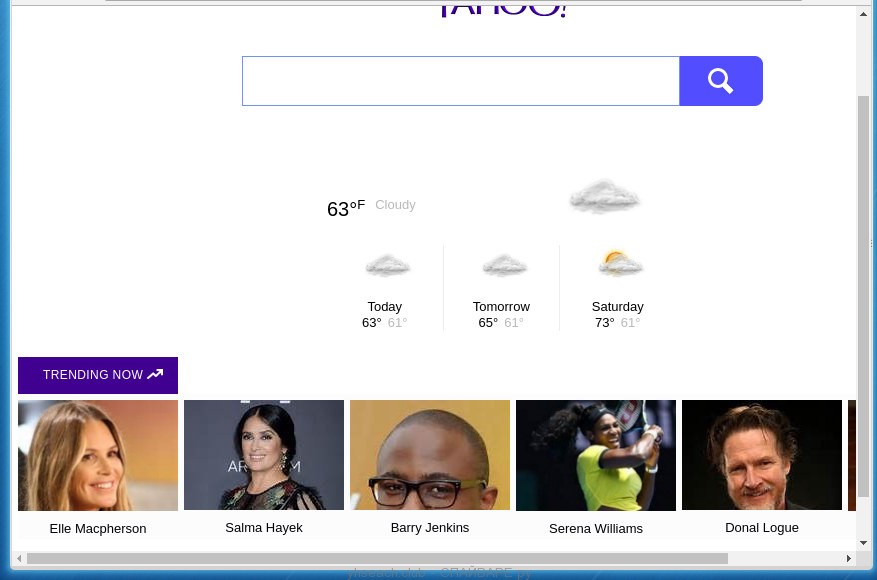Click Tomorrow's cloudy weather icon
This screenshot has height=580, width=877.
(504, 266)
